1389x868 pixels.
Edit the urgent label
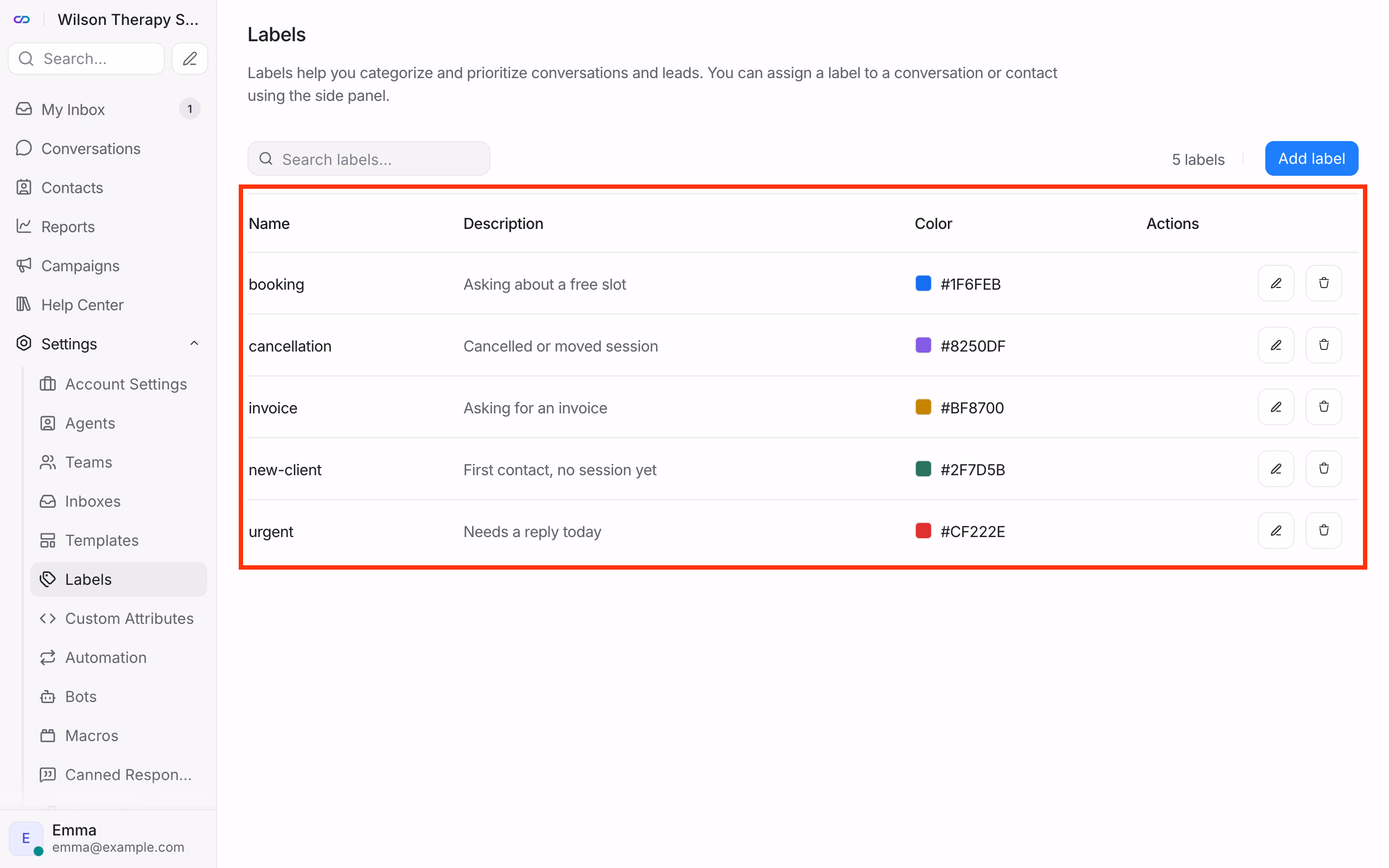click(x=1276, y=531)
